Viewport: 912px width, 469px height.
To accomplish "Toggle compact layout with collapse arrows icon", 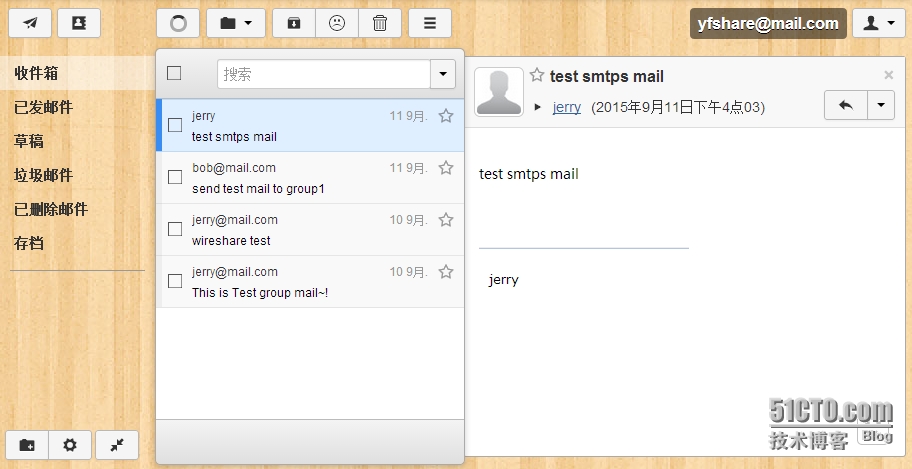I will (x=117, y=445).
